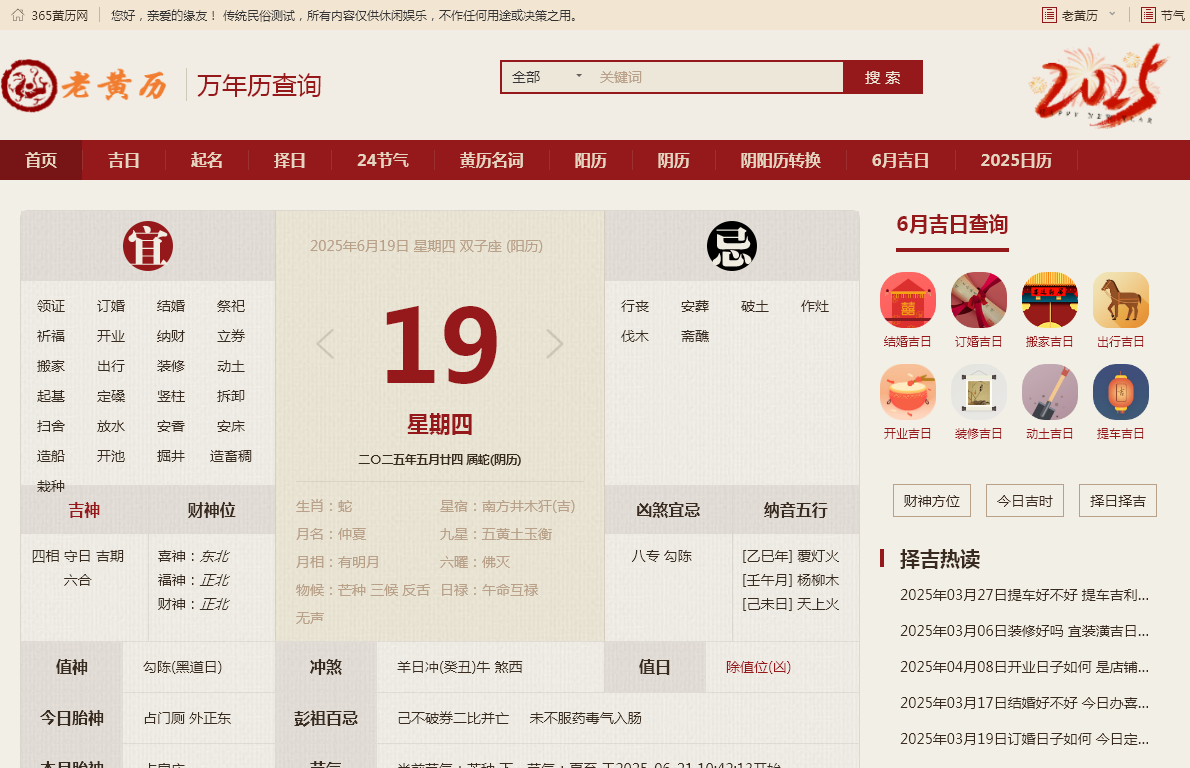Image resolution: width=1190 pixels, height=768 pixels.
Task: Click the next-day arrow beside the date 19
Action: point(554,343)
